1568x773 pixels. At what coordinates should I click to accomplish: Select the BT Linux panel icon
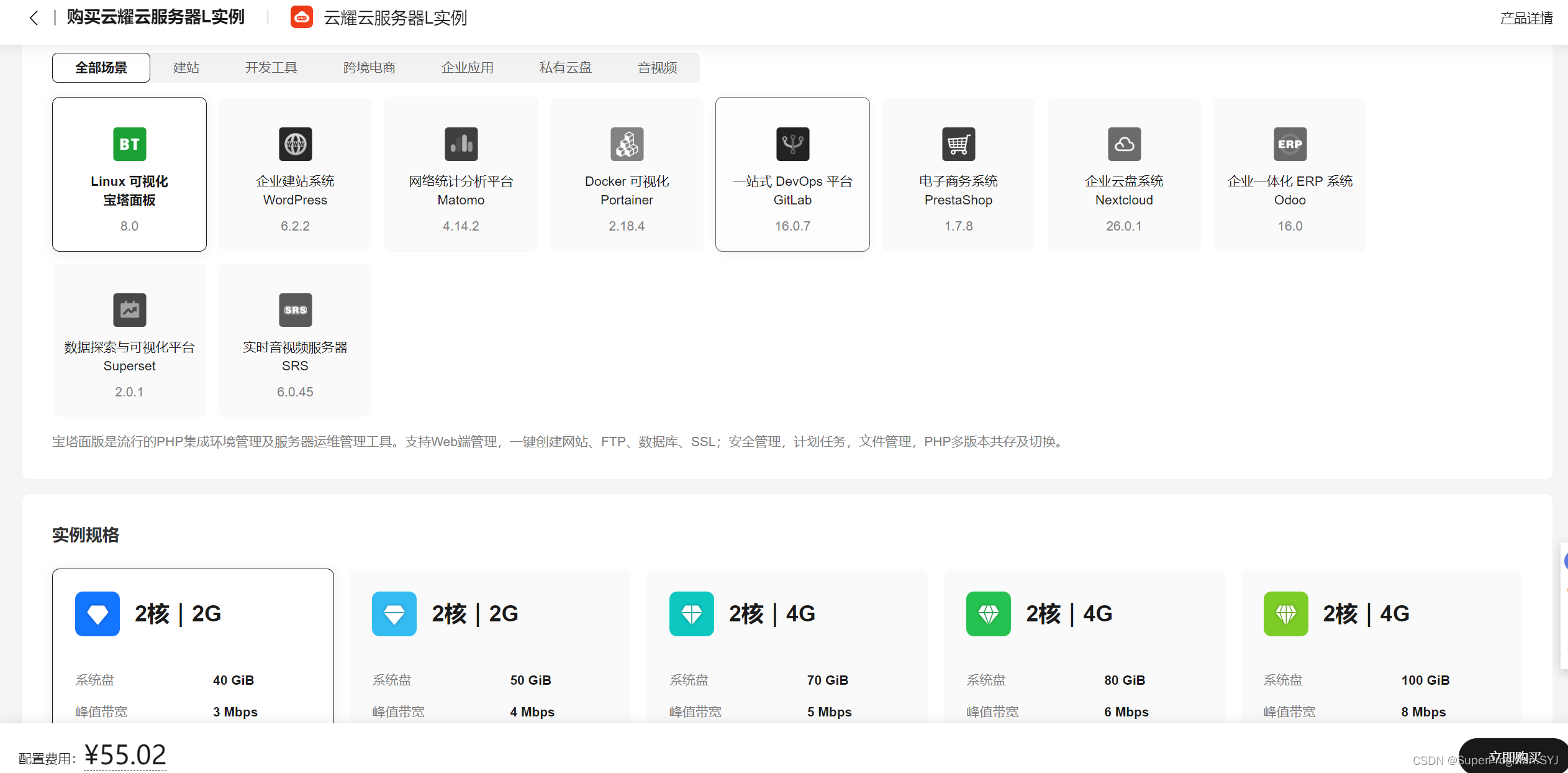(x=129, y=144)
